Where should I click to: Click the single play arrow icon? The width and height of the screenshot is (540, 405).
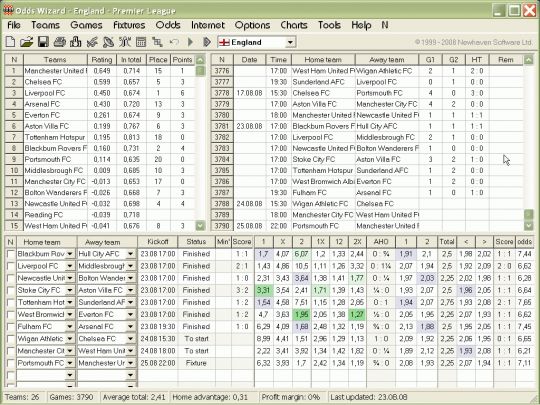point(190,42)
